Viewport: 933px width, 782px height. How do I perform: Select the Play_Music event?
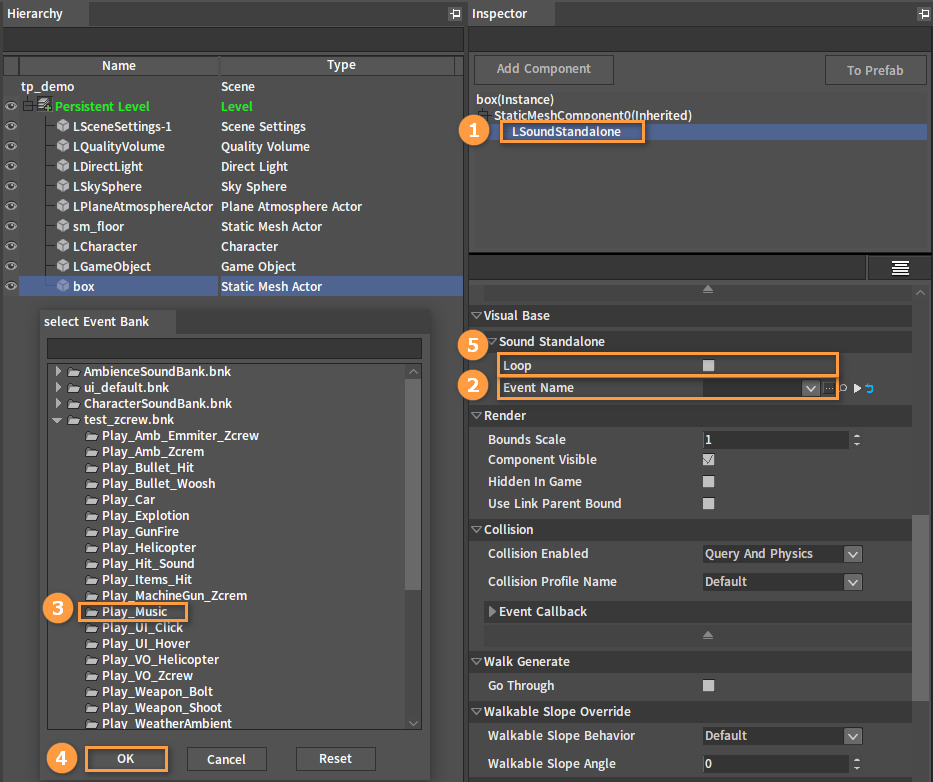point(134,612)
